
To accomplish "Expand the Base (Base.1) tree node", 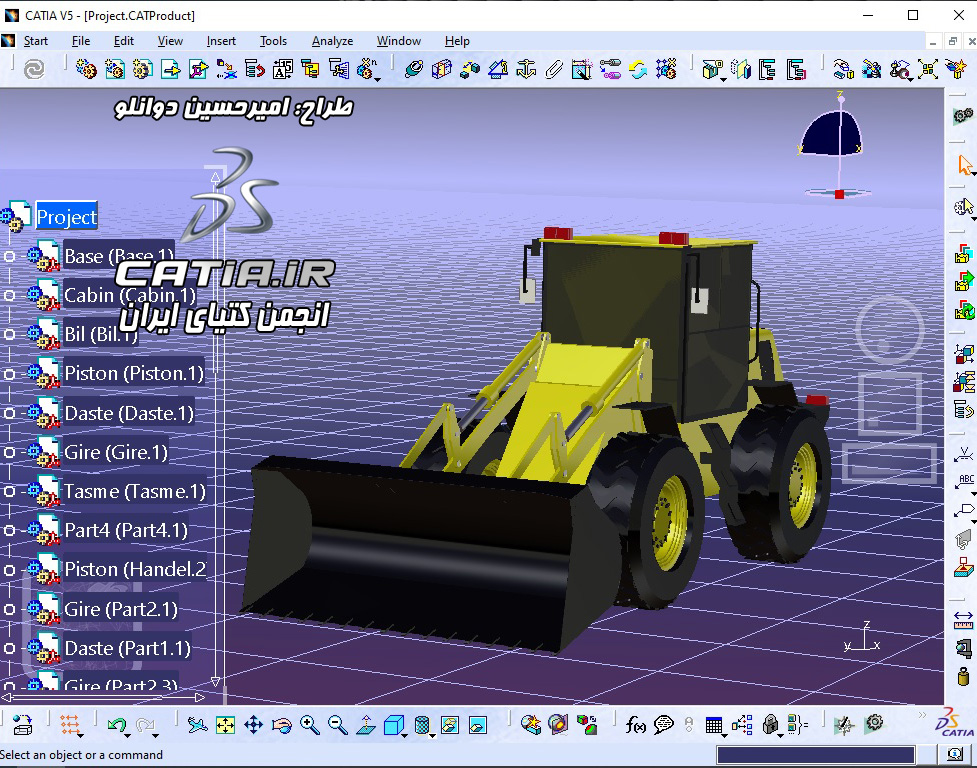I will pos(9,256).
